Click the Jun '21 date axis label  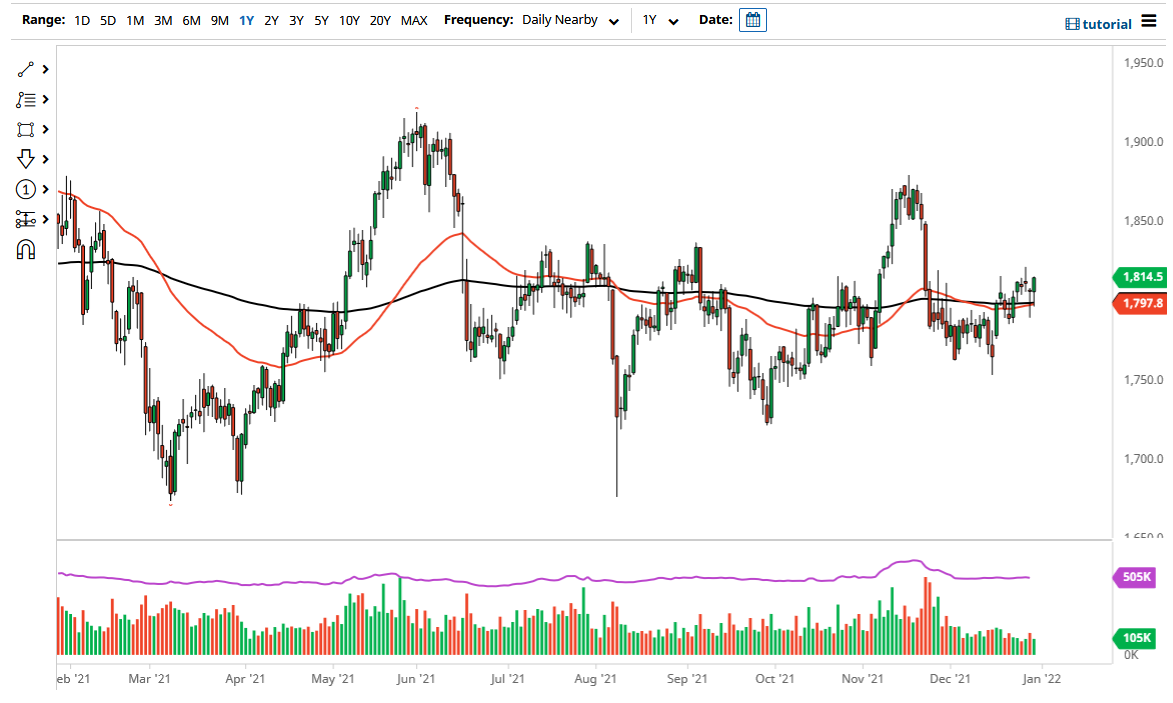click(416, 679)
